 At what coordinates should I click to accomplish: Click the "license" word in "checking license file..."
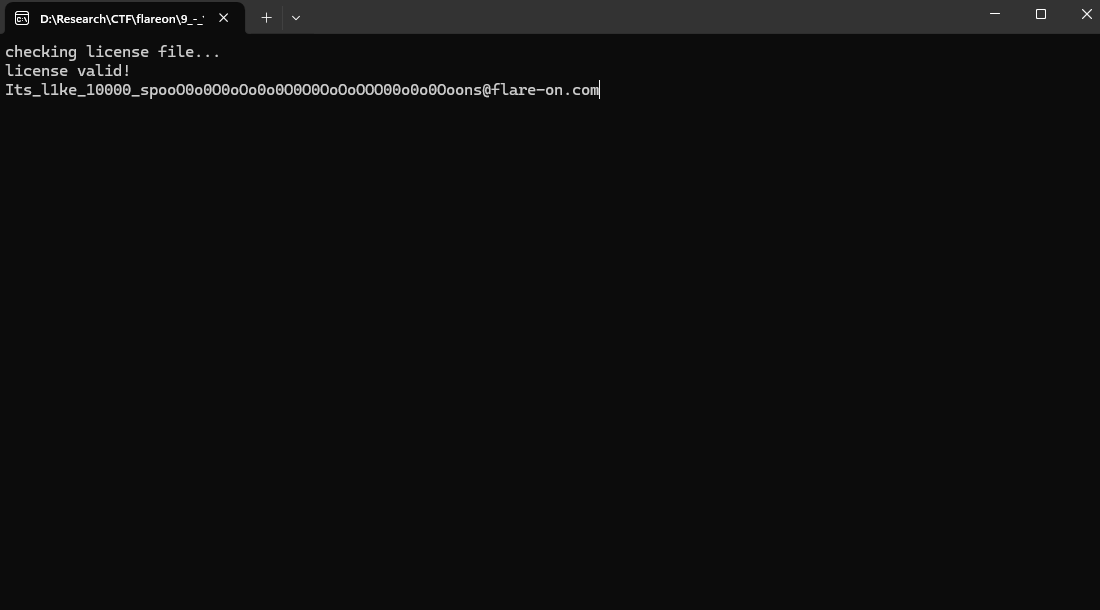[x=117, y=52]
